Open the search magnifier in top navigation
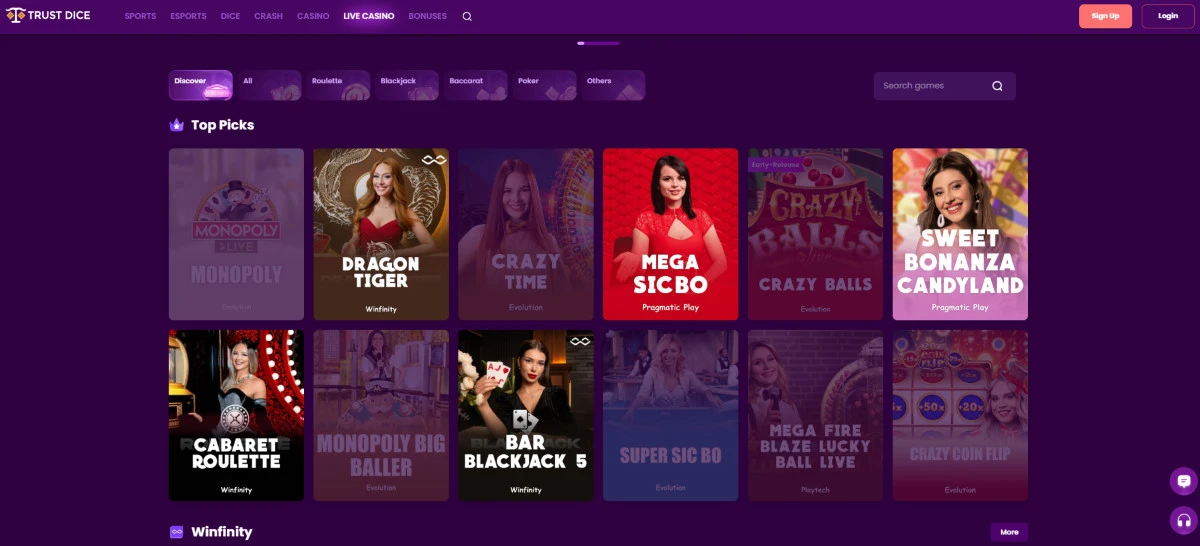1200x546 pixels. coord(467,17)
